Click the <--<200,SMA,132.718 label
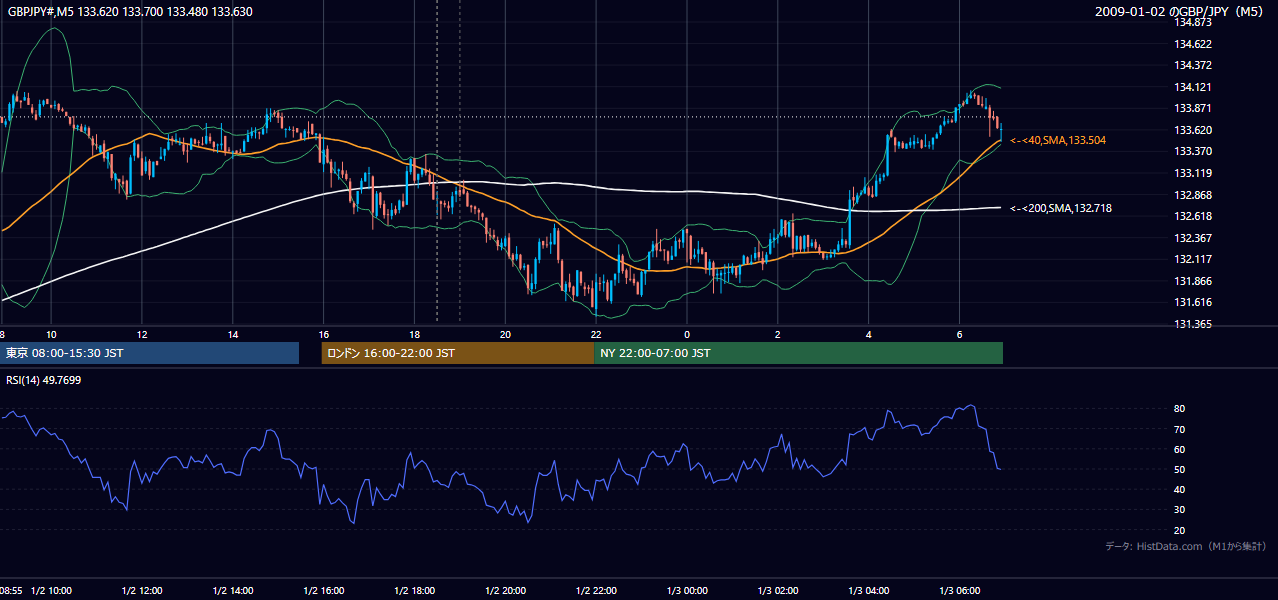Viewport: 1278px width, 600px height. click(1062, 208)
